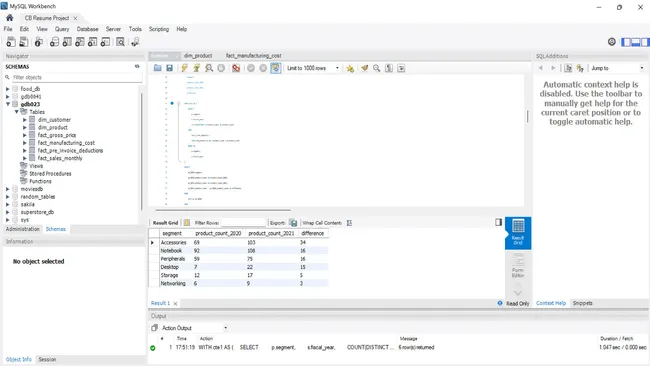The width and height of the screenshot is (650, 366).
Task: Toggle word wrap in editor icon
Action: 401,68
